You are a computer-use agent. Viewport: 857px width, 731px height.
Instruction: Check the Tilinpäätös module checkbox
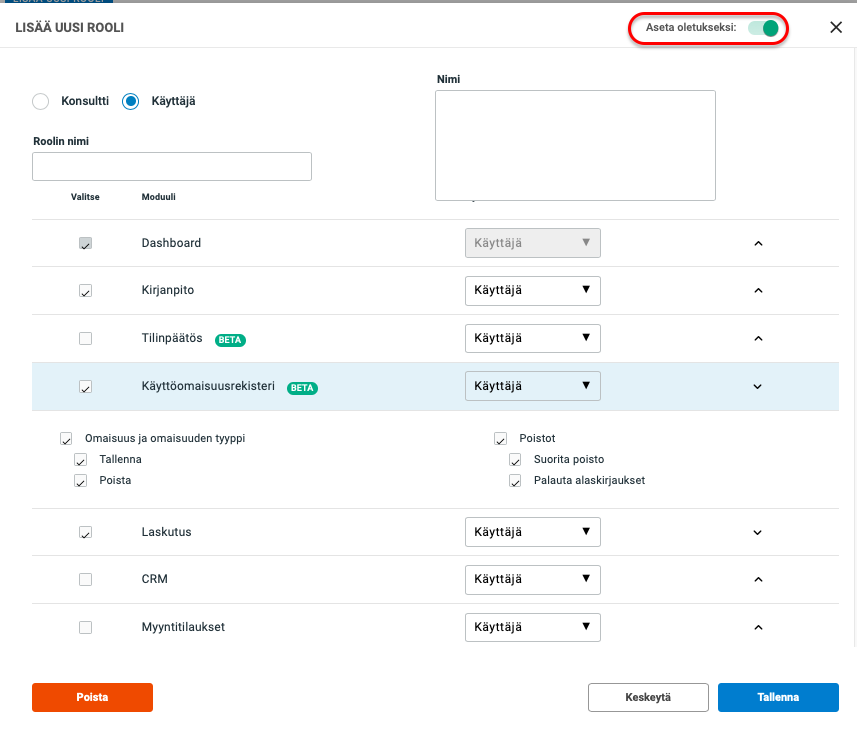coord(85,339)
